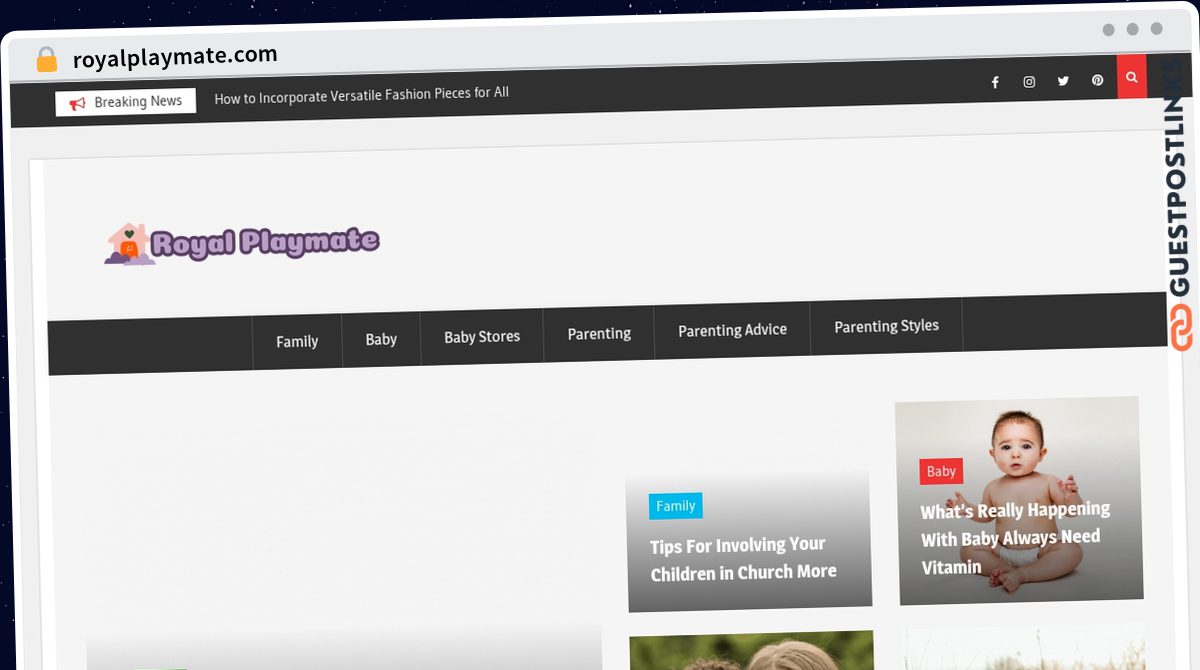
Task: Read 'Tips For Involving Your Children in Church More'
Action: click(x=743, y=559)
